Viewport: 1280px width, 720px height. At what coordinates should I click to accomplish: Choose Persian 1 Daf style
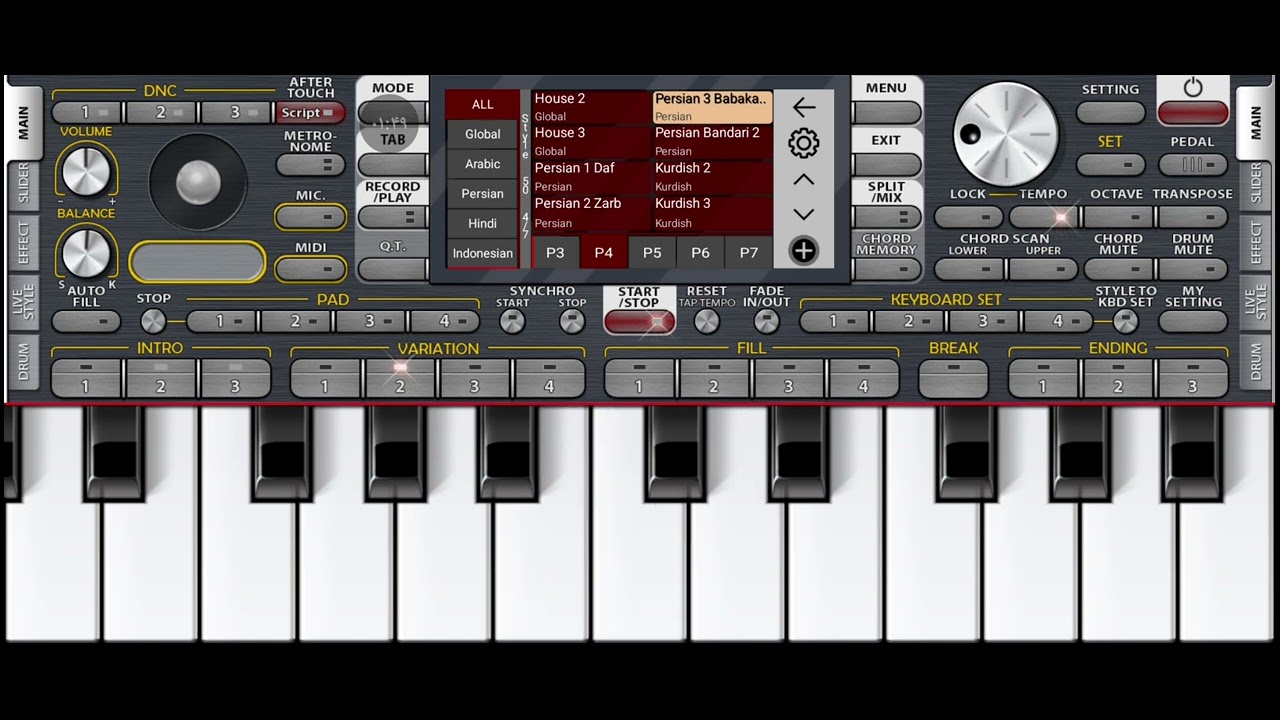592,176
